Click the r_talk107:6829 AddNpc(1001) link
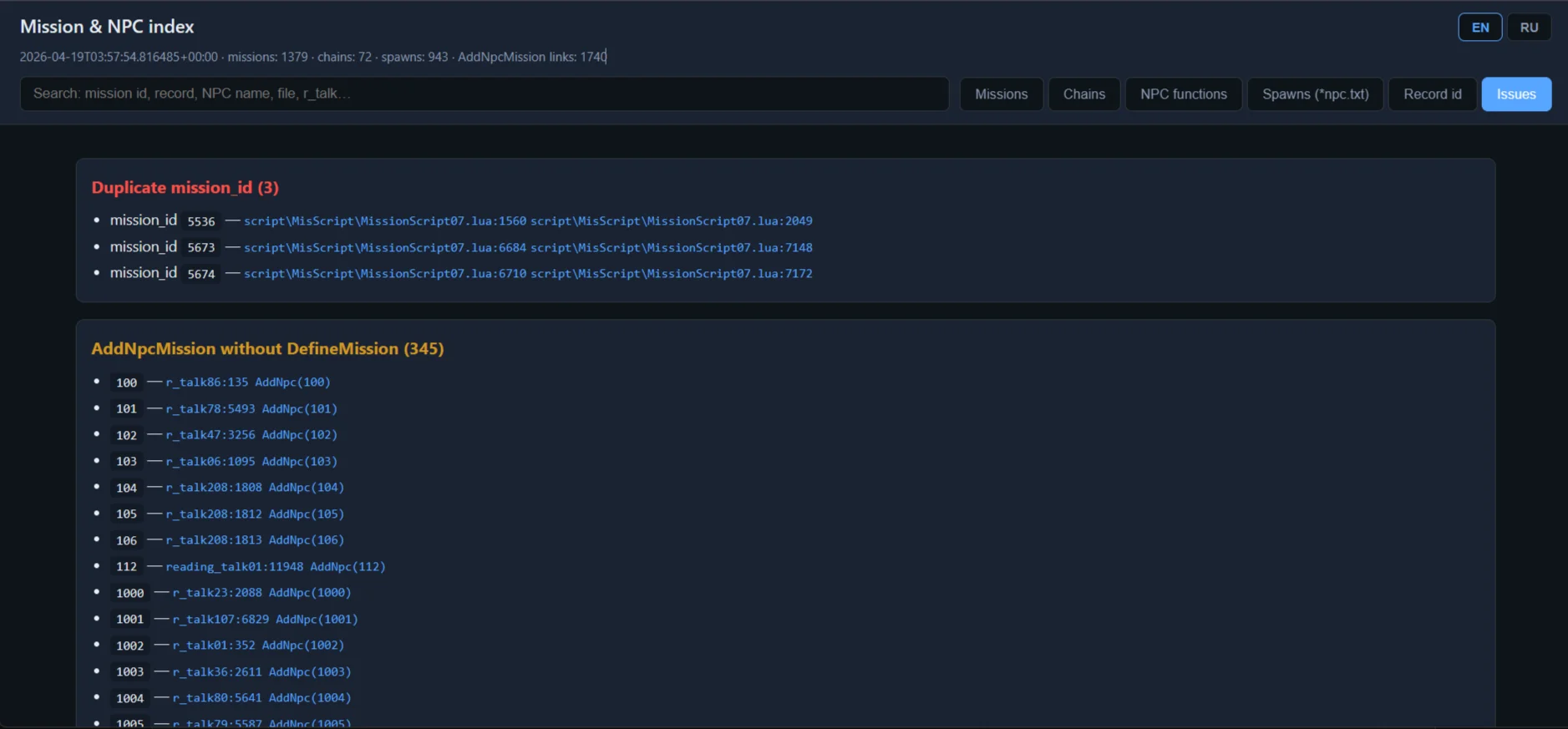Image resolution: width=1568 pixels, height=729 pixels. pyautogui.click(x=265, y=620)
